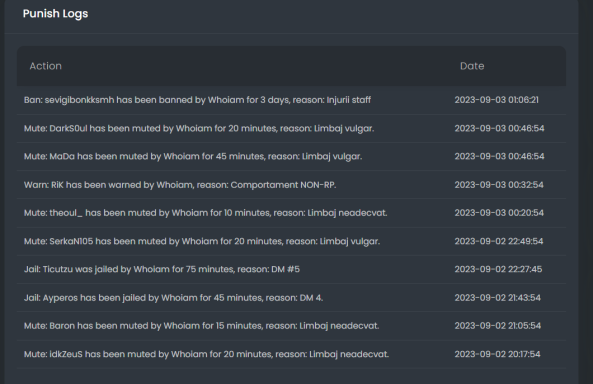Screen dimensions: 593x384
Task: Click the Punish Logs heading
Action: click(55, 14)
